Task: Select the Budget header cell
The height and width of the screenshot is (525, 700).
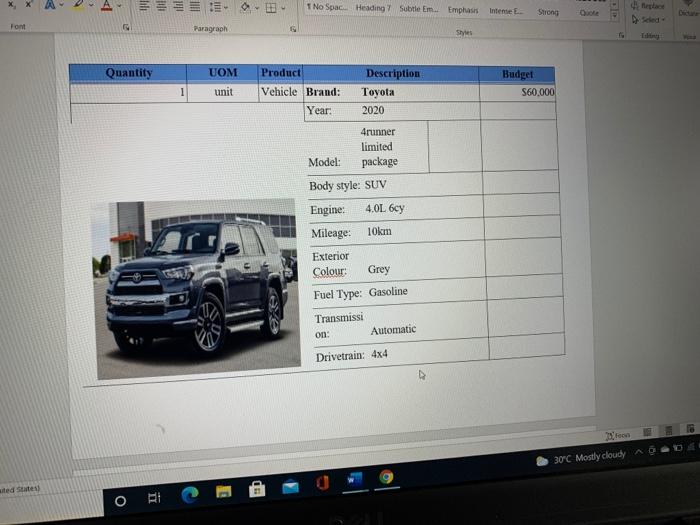Action: [x=517, y=75]
